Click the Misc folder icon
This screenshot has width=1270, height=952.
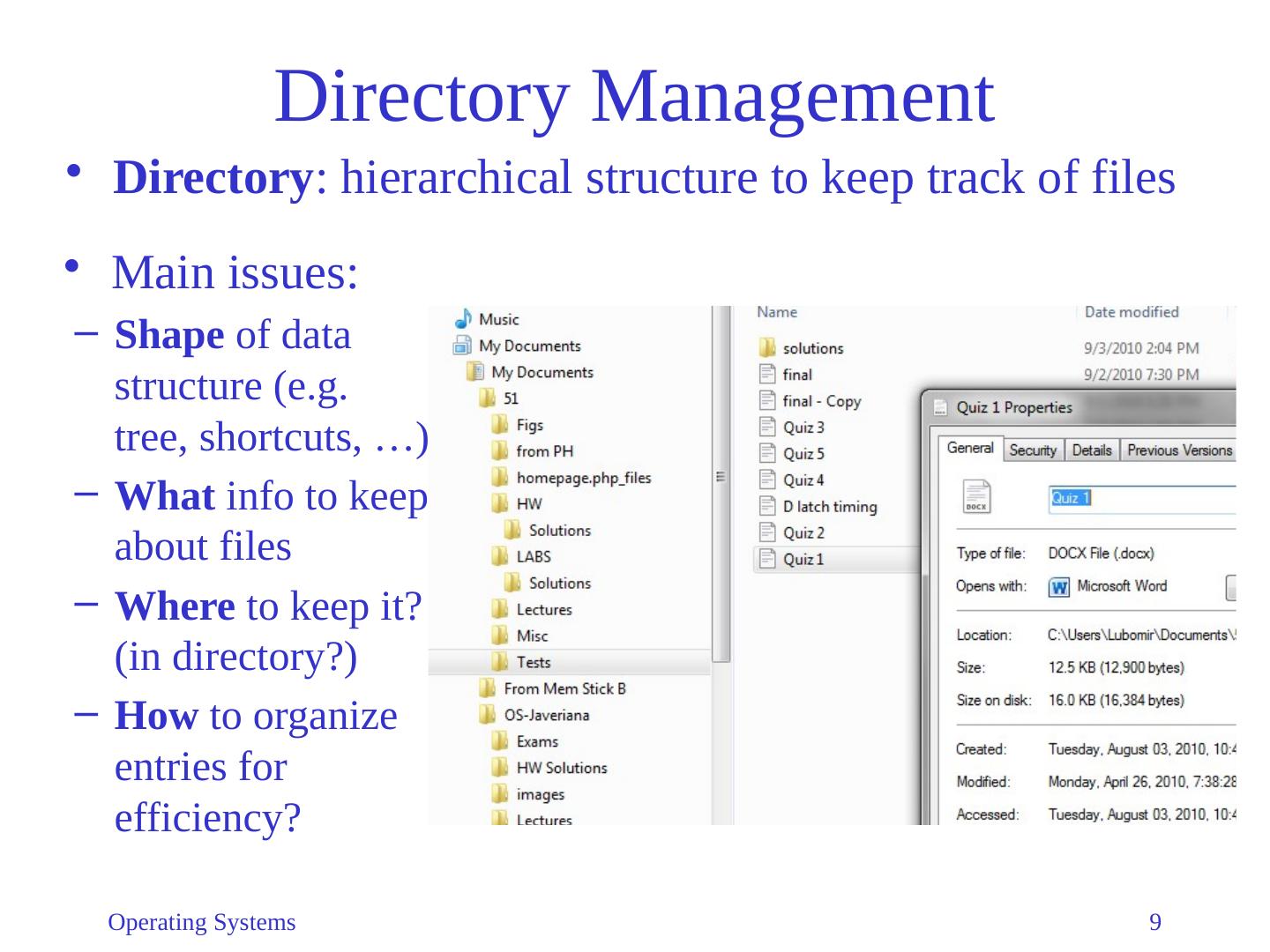(500, 636)
